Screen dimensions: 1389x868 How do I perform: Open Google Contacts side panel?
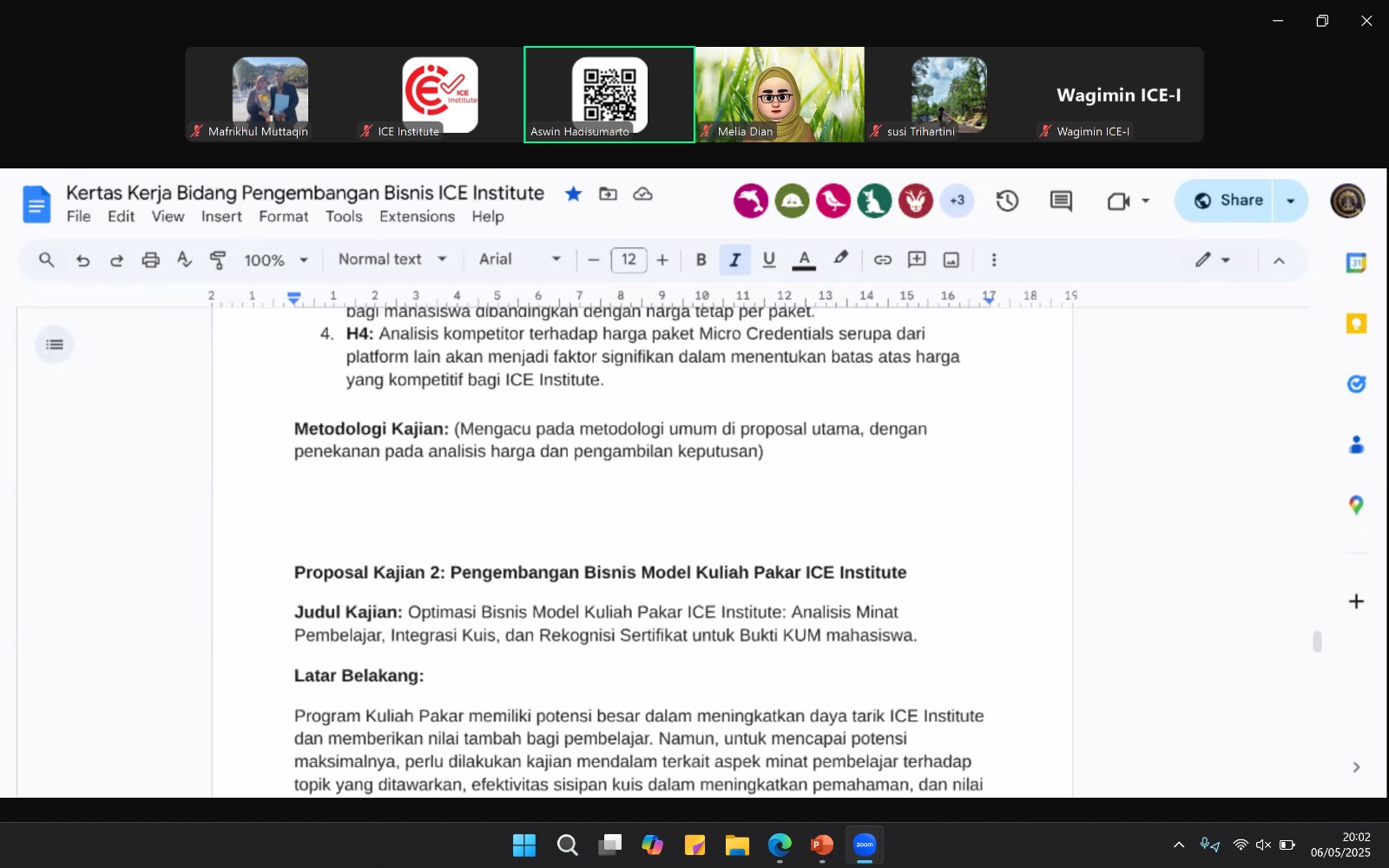point(1356,444)
